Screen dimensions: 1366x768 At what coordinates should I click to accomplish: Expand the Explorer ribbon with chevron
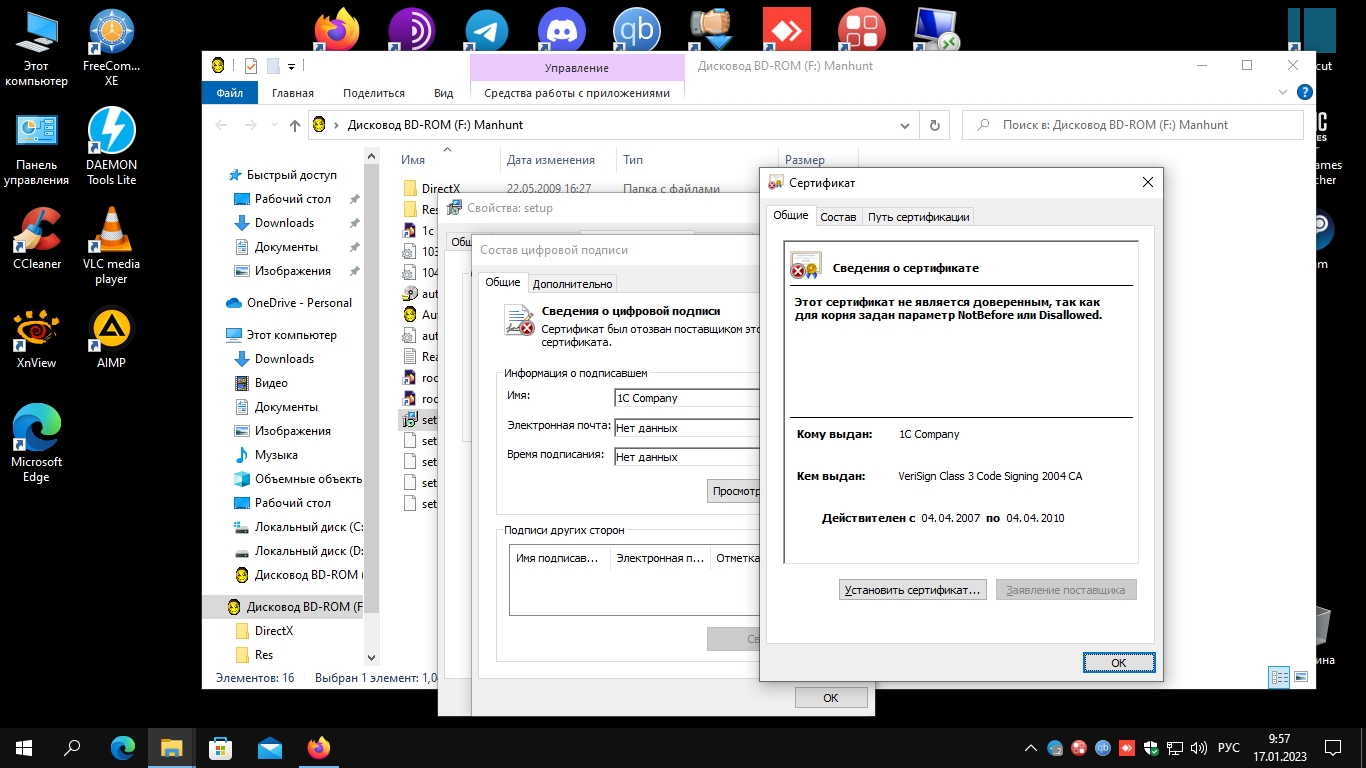tap(1284, 92)
